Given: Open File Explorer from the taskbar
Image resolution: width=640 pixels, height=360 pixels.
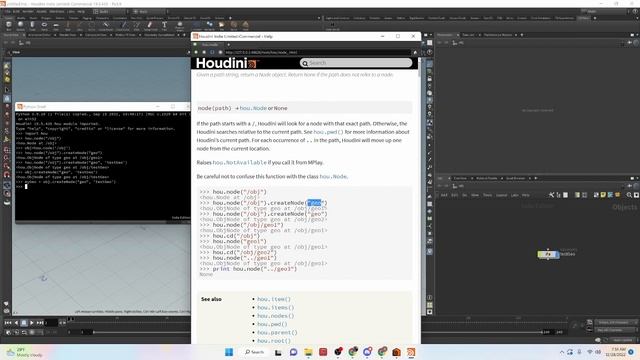Looking at the screenshot, I should pos(308,352).
